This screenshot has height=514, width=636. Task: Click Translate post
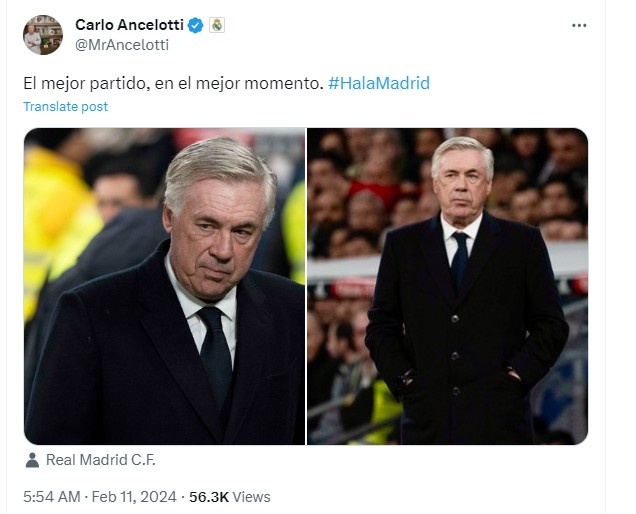coord(65,106)
